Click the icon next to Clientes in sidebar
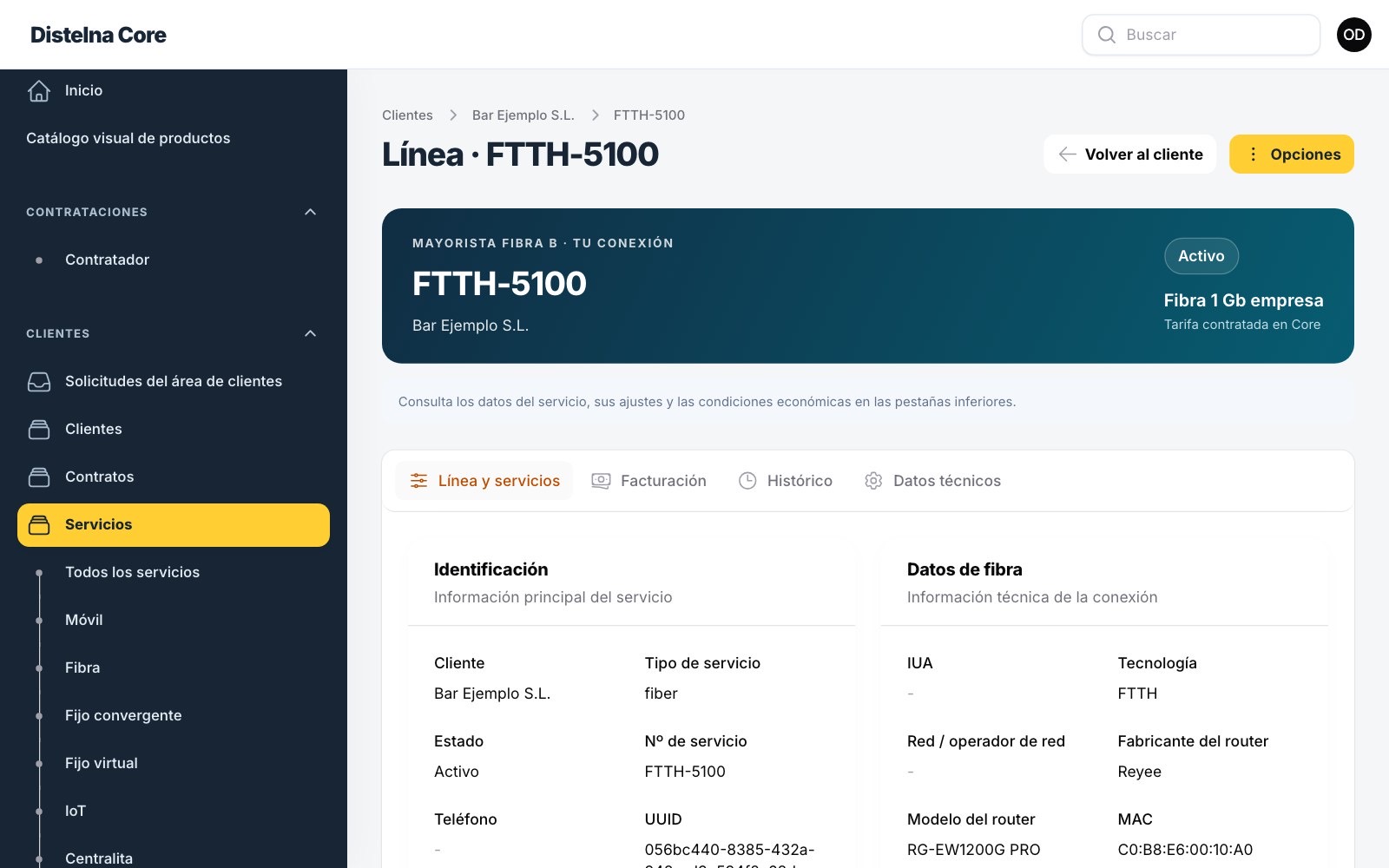This screenshot has height=868, width=1389. pos(39,429)
